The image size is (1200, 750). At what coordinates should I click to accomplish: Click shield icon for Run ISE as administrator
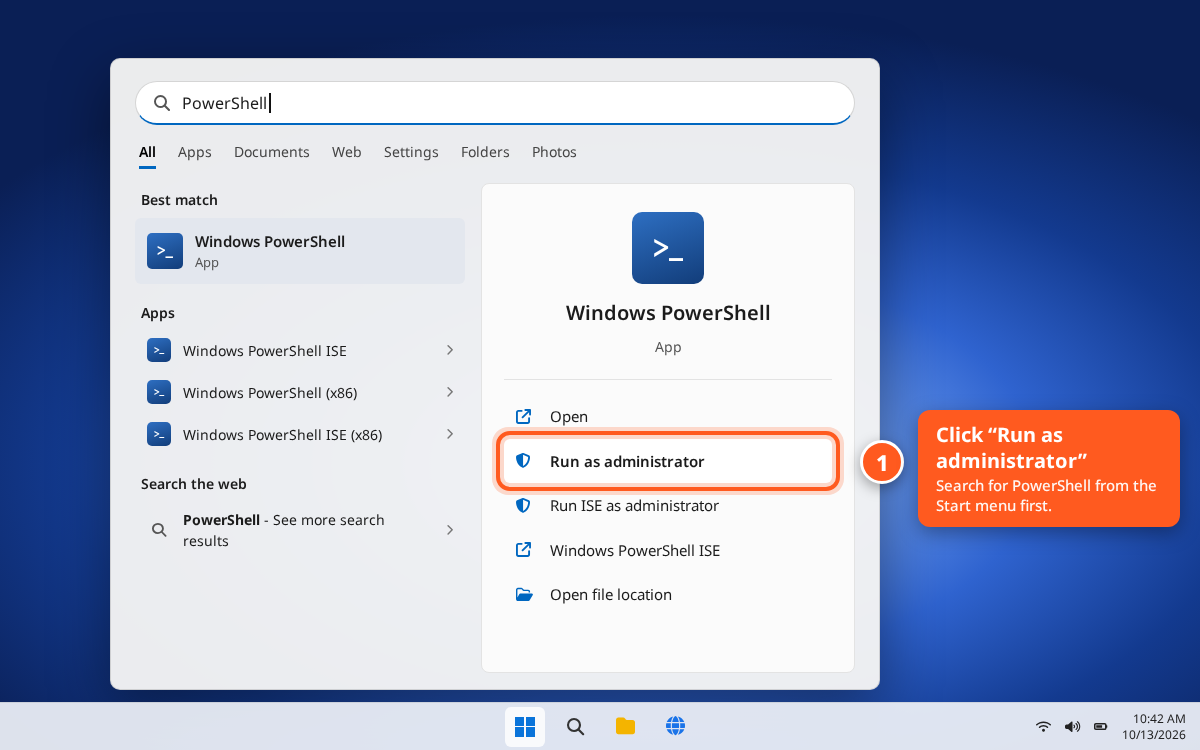pyautogui.click(x=523, y=505)
